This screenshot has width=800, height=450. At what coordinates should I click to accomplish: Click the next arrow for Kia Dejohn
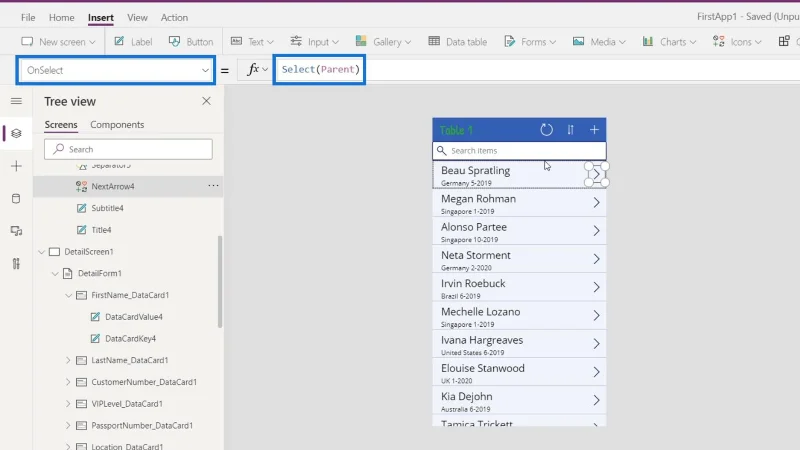pyautogui.click(x=596, y=401)
